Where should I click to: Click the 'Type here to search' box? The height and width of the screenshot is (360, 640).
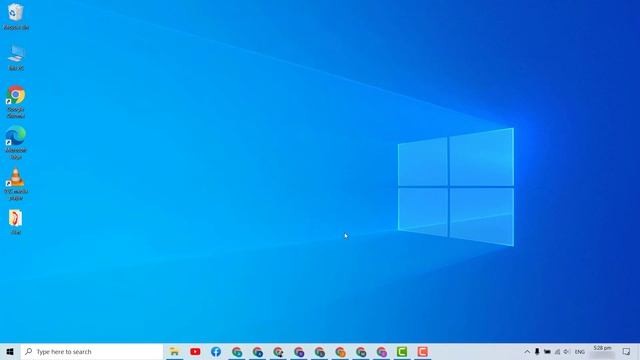point(92,351)
